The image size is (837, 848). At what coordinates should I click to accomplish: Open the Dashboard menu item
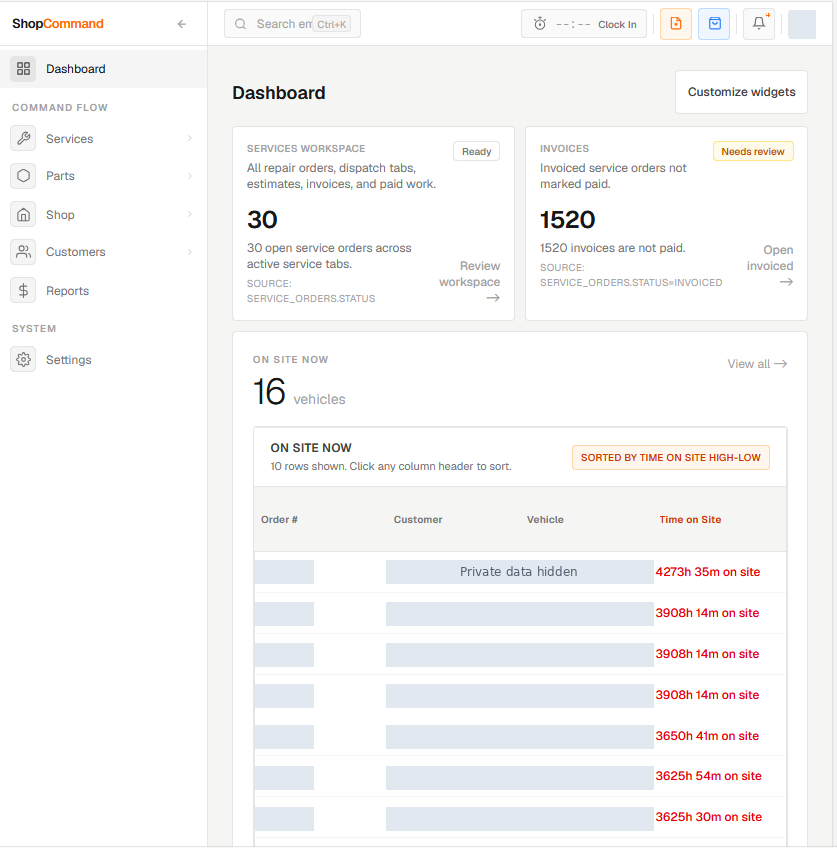click(x=103, y=69)
